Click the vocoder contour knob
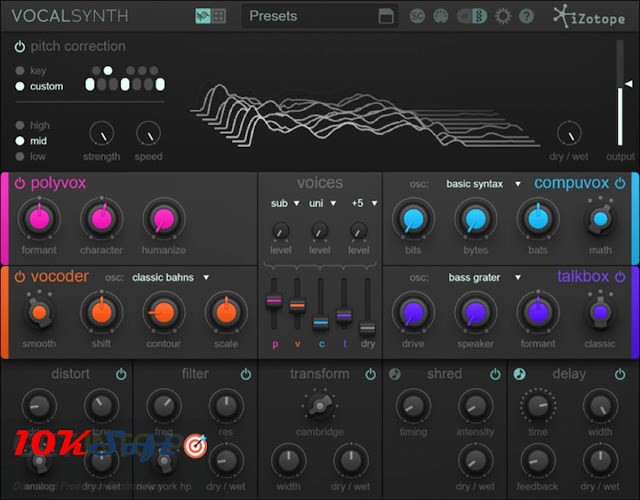 164,312
